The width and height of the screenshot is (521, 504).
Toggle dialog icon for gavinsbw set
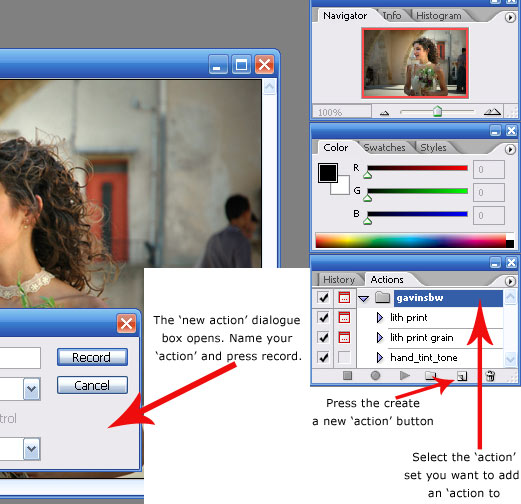tap(344, 297)
